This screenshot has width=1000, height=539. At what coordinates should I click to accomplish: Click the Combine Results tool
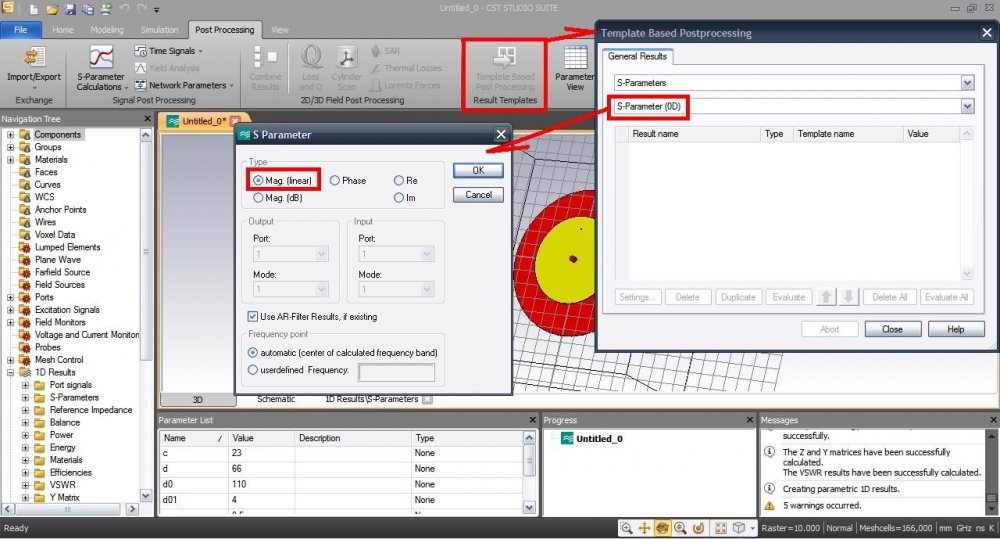[265, 67]
